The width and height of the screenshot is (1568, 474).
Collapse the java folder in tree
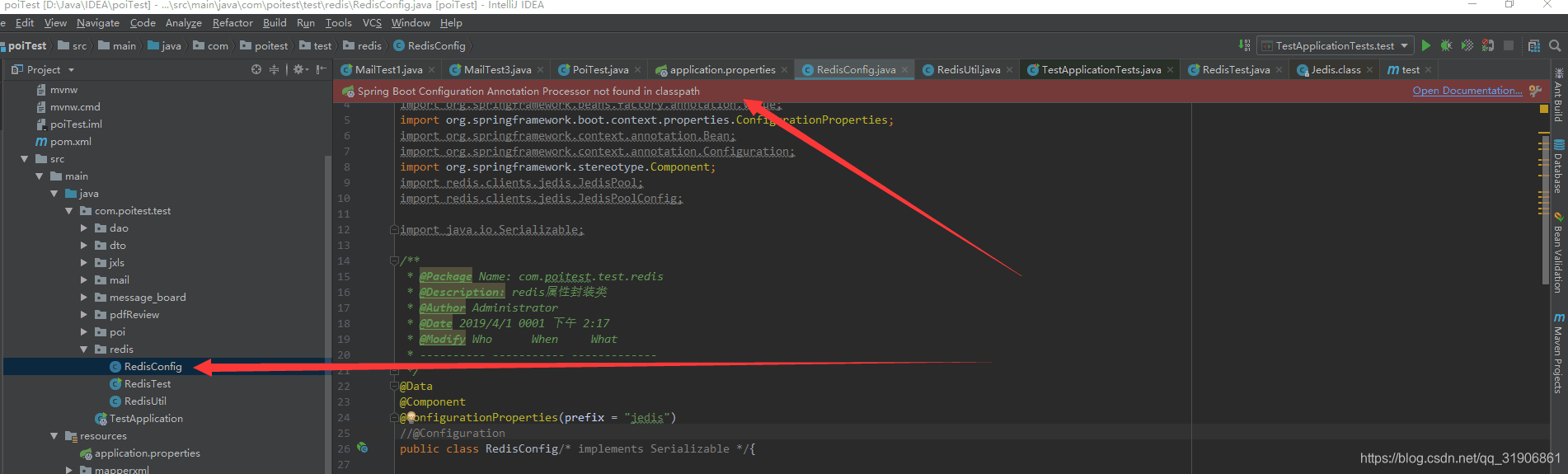54,193
